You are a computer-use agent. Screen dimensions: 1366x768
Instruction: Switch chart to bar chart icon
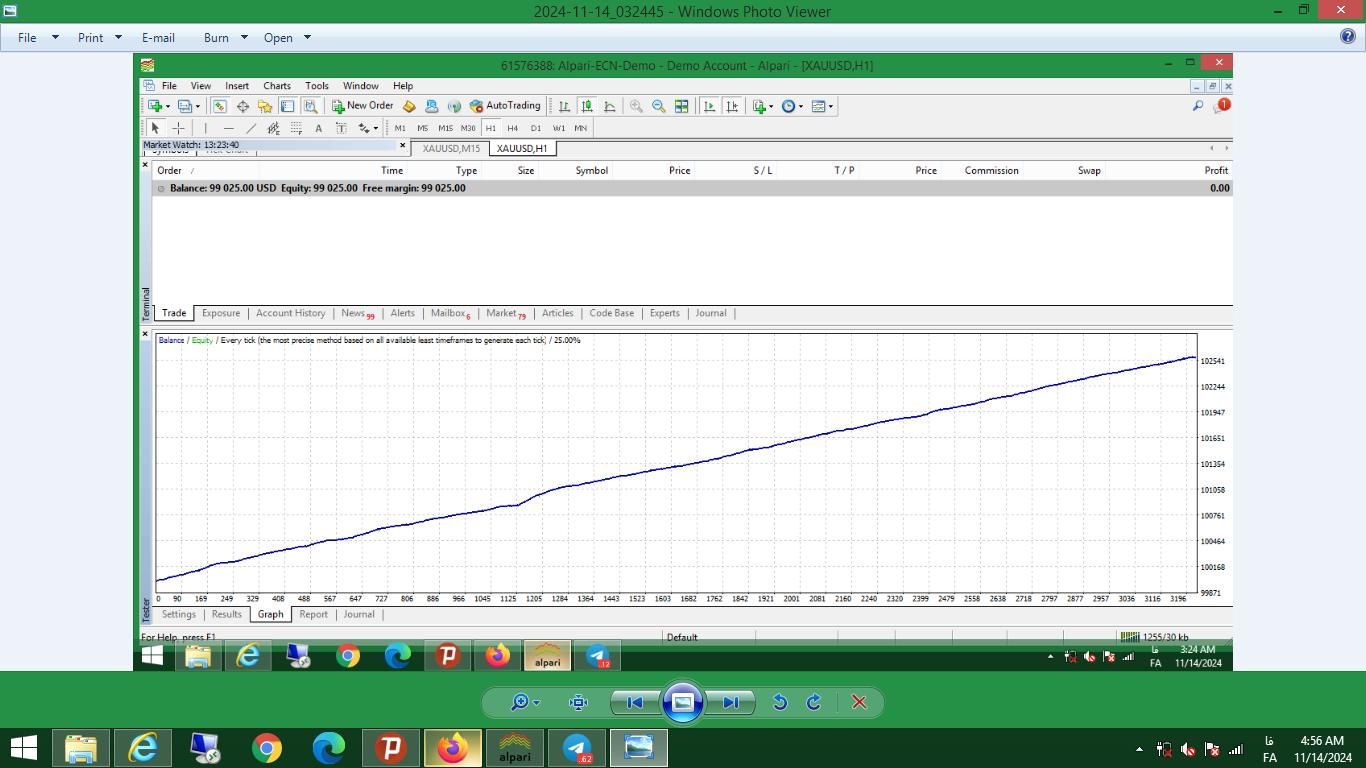564,106
